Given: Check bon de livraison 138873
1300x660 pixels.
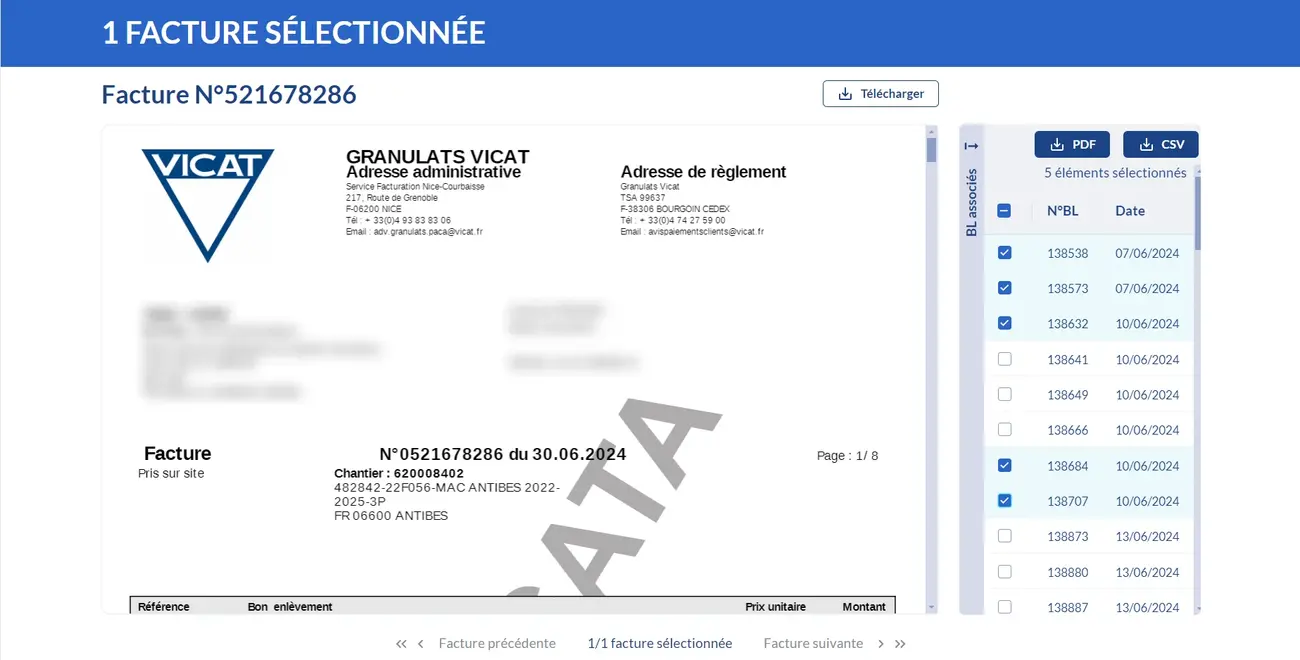Looking at the screenshot, I should [x=1004, y=535].
